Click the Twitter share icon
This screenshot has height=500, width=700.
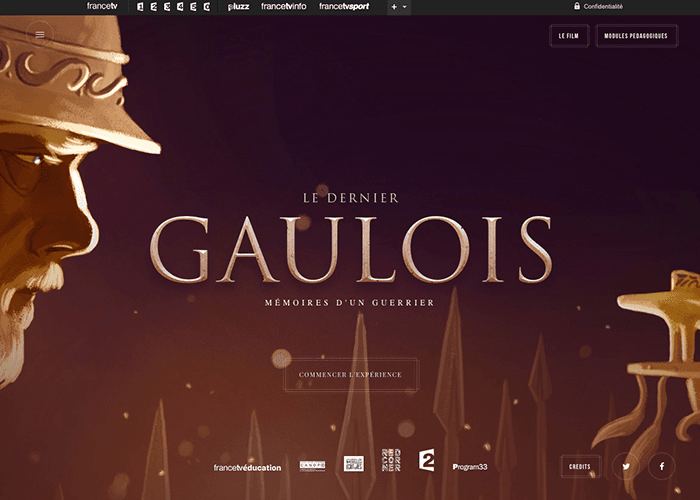click(x=626, y=467)
